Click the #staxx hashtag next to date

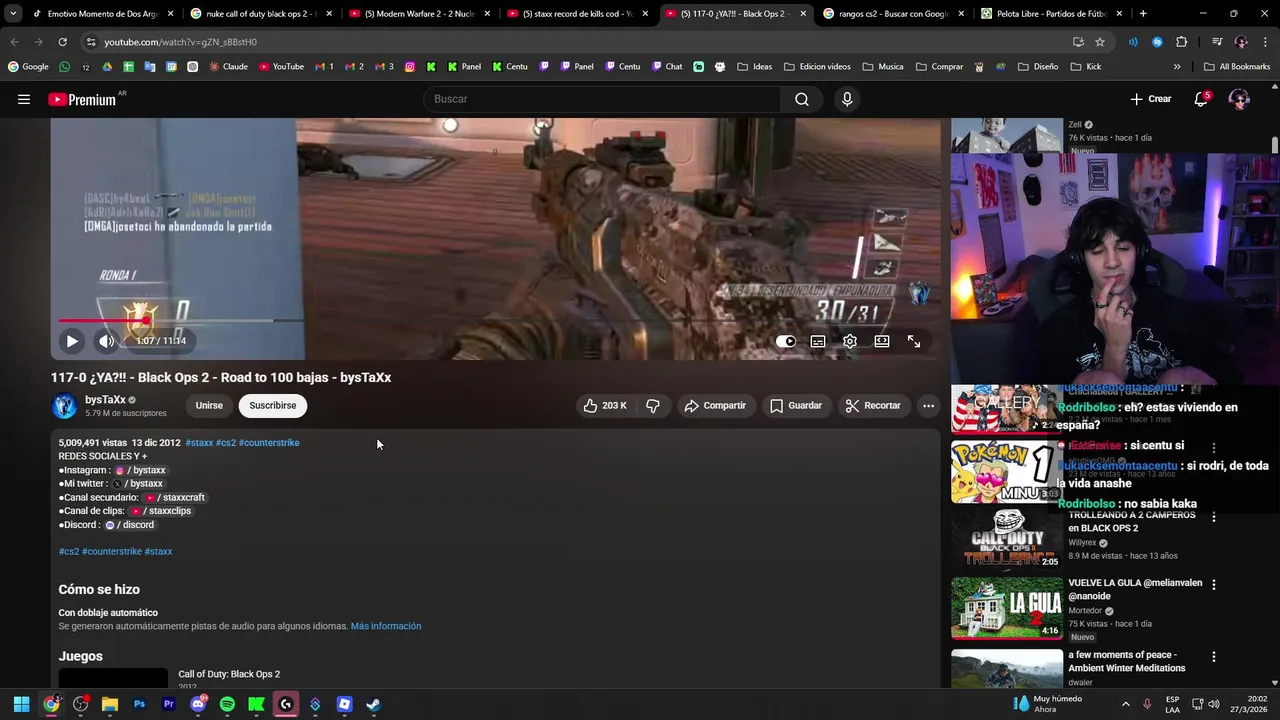pos(199,443)
